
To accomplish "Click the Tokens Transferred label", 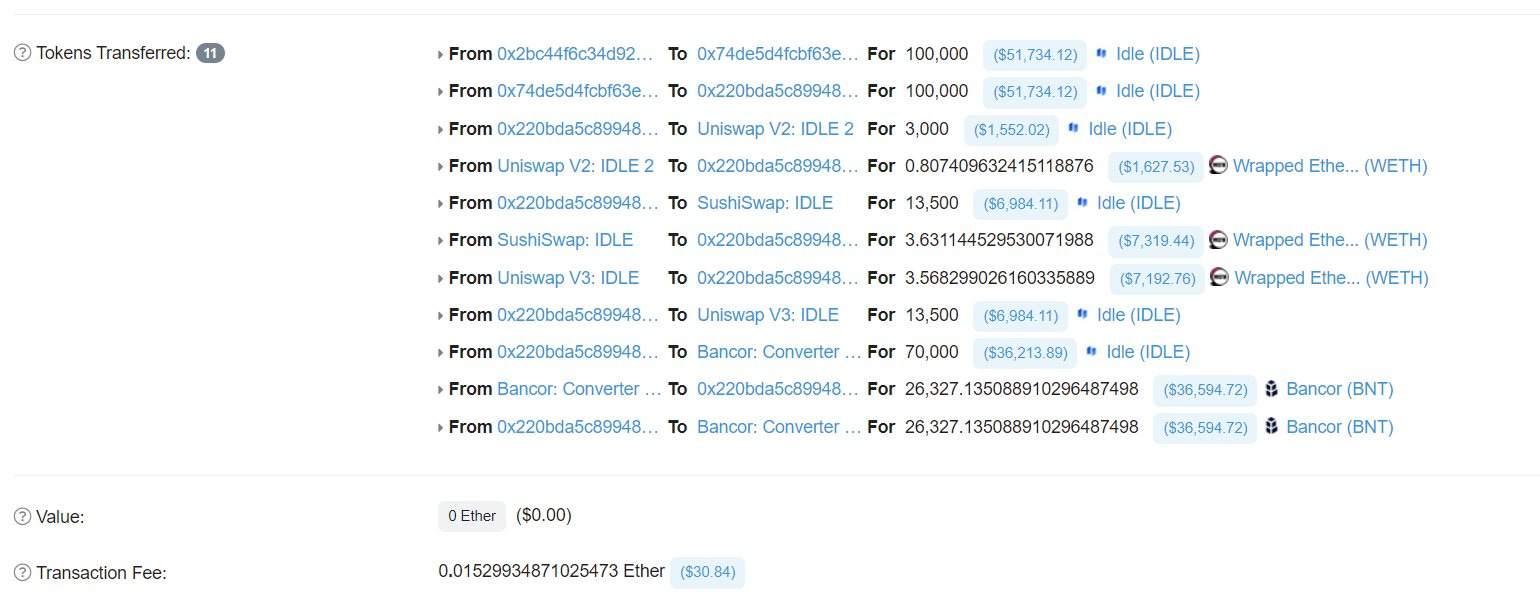I will coord(113,54).
